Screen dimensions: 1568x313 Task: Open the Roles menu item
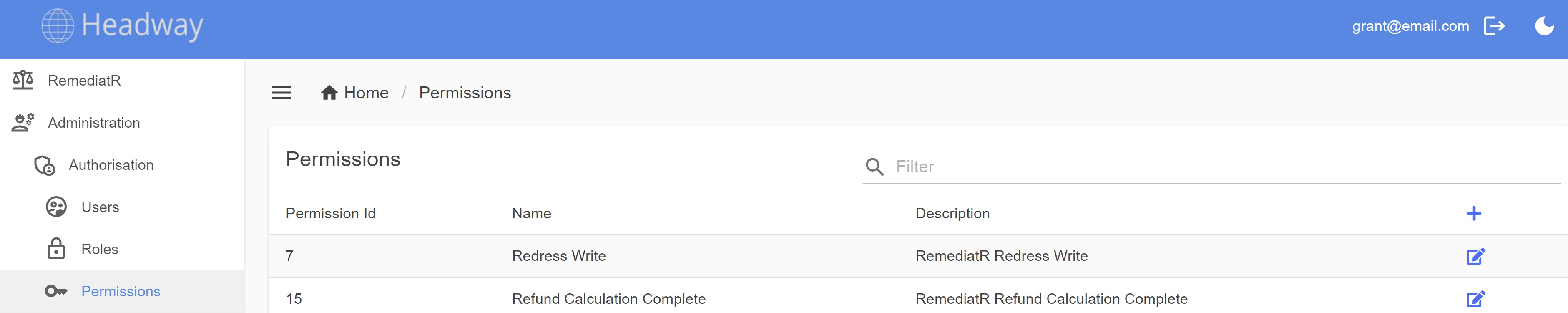pos(99,249)
